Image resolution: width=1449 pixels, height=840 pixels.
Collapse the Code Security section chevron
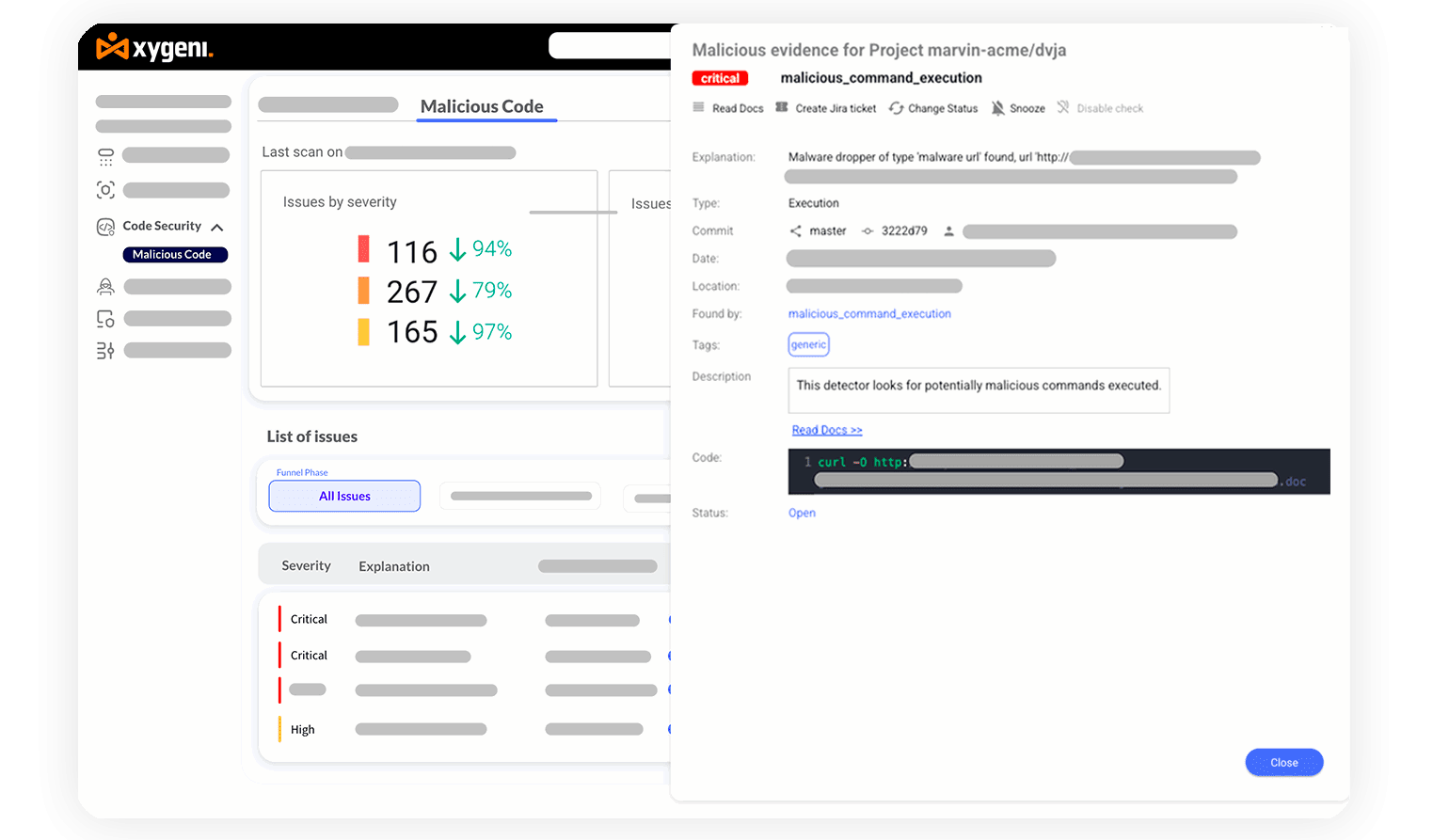(217, 228)
